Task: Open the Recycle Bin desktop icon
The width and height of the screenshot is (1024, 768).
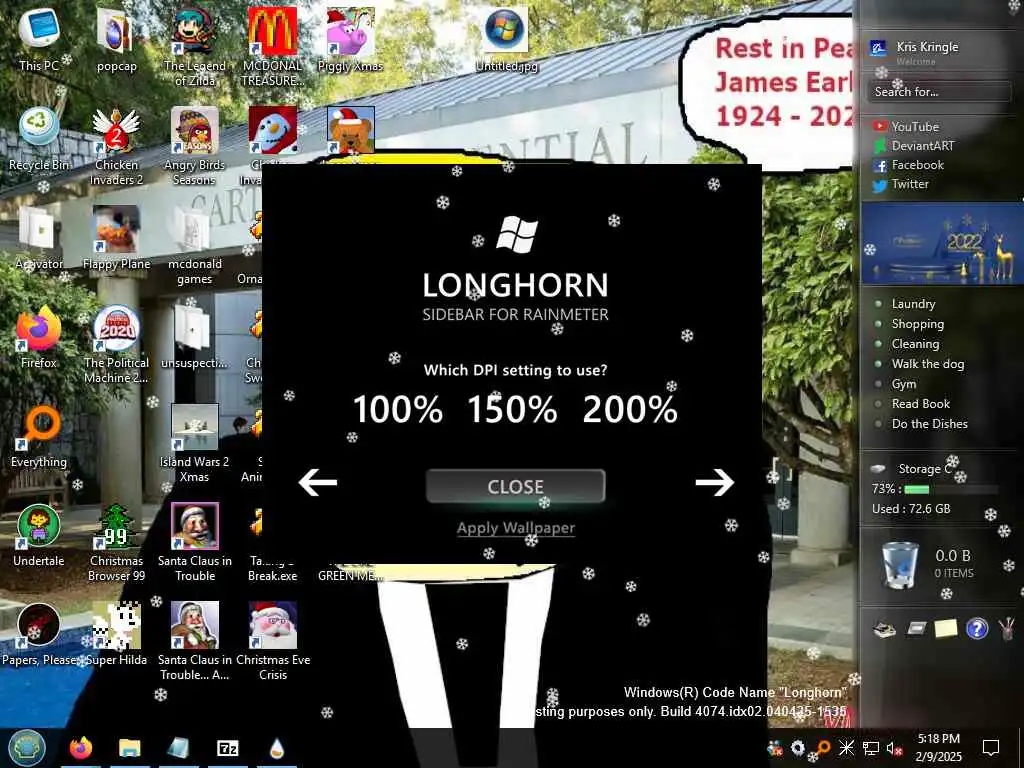Action: (x=39, y=138)
